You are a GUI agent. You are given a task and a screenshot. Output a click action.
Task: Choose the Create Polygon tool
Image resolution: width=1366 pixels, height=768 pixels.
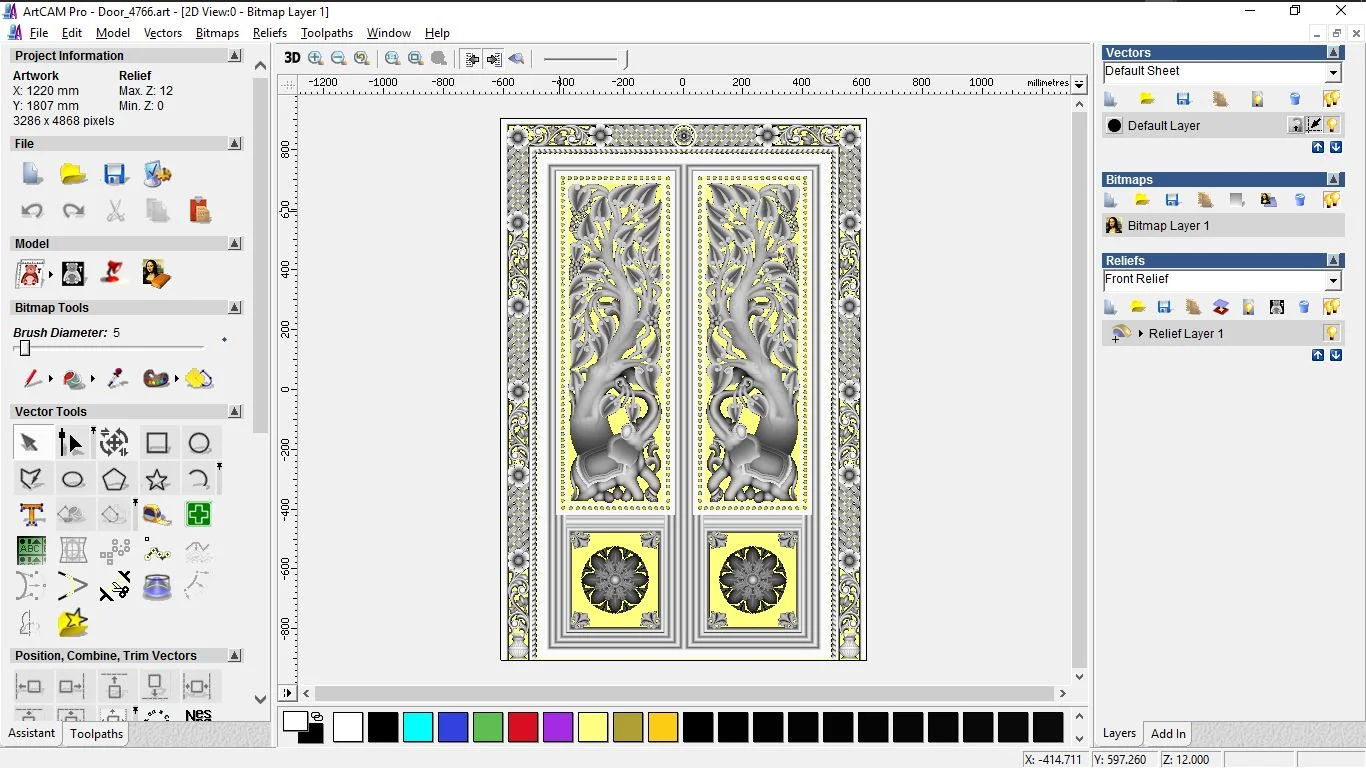(x=115, y=480)
